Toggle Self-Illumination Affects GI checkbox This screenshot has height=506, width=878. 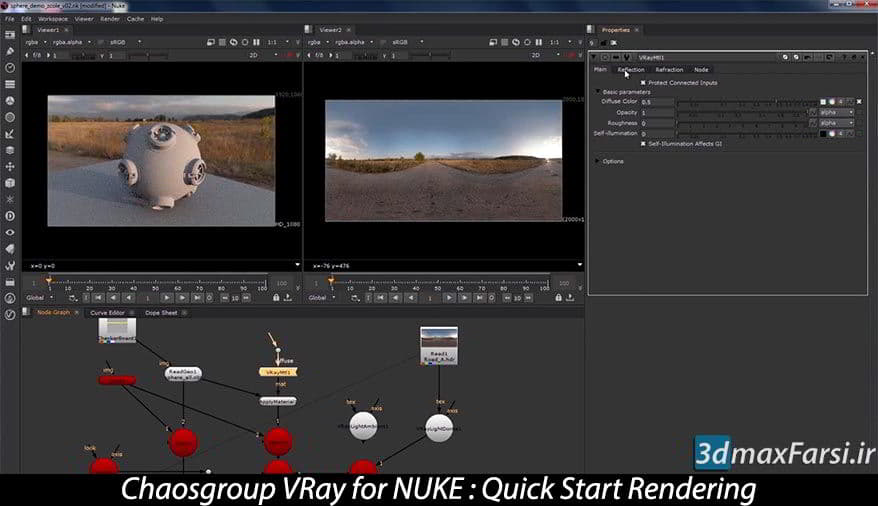point(643,144)
